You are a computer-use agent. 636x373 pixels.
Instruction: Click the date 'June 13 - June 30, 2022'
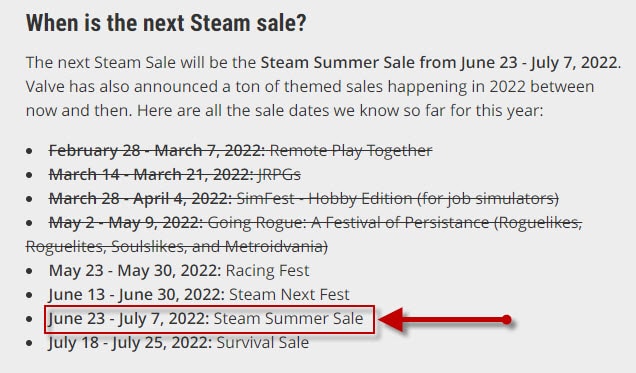click(x=137, y=294)
